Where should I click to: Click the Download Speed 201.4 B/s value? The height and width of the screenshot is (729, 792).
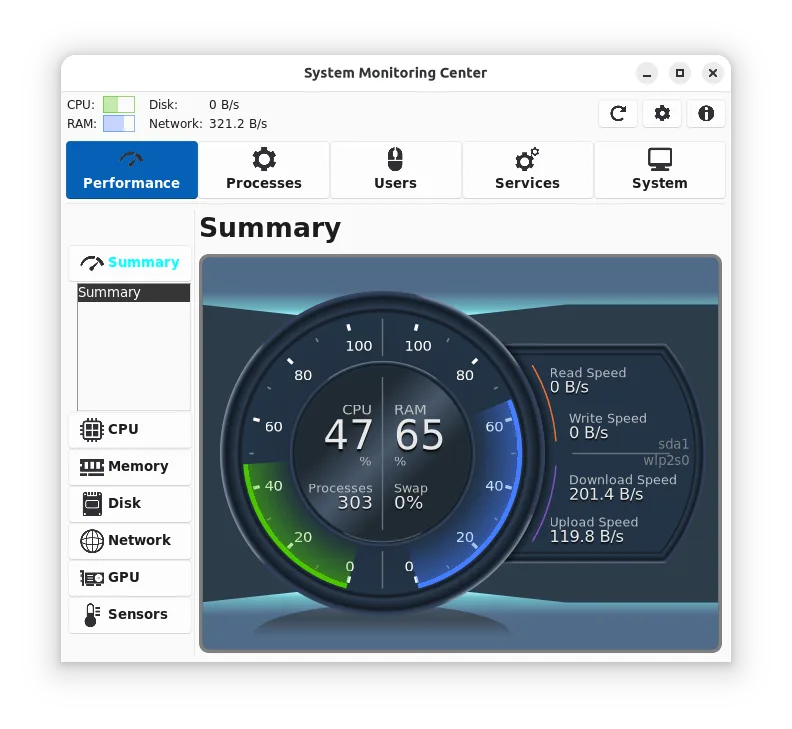606,494
